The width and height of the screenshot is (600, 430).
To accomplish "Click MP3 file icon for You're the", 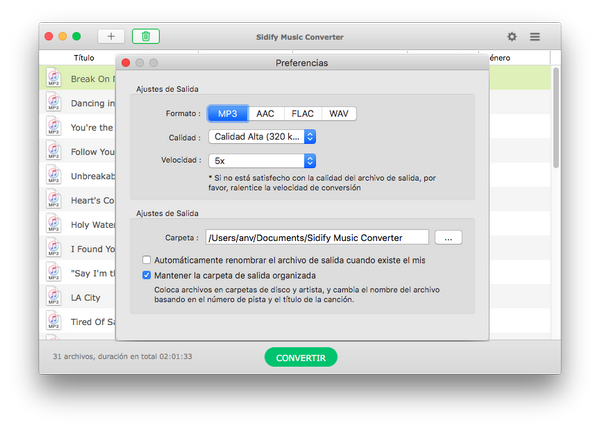I will pyautogui.click(x=54, y=126).
